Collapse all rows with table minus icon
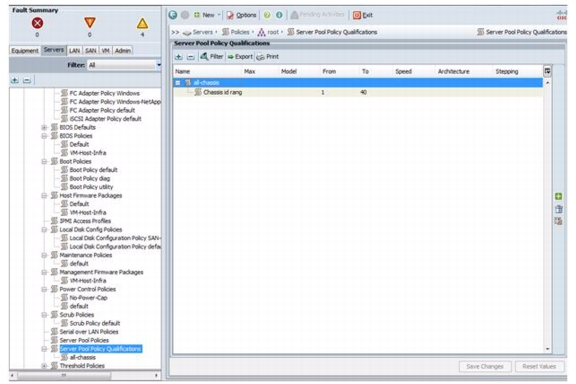The width and height of the screenshot is (576, 384). (x=190, y=57)
